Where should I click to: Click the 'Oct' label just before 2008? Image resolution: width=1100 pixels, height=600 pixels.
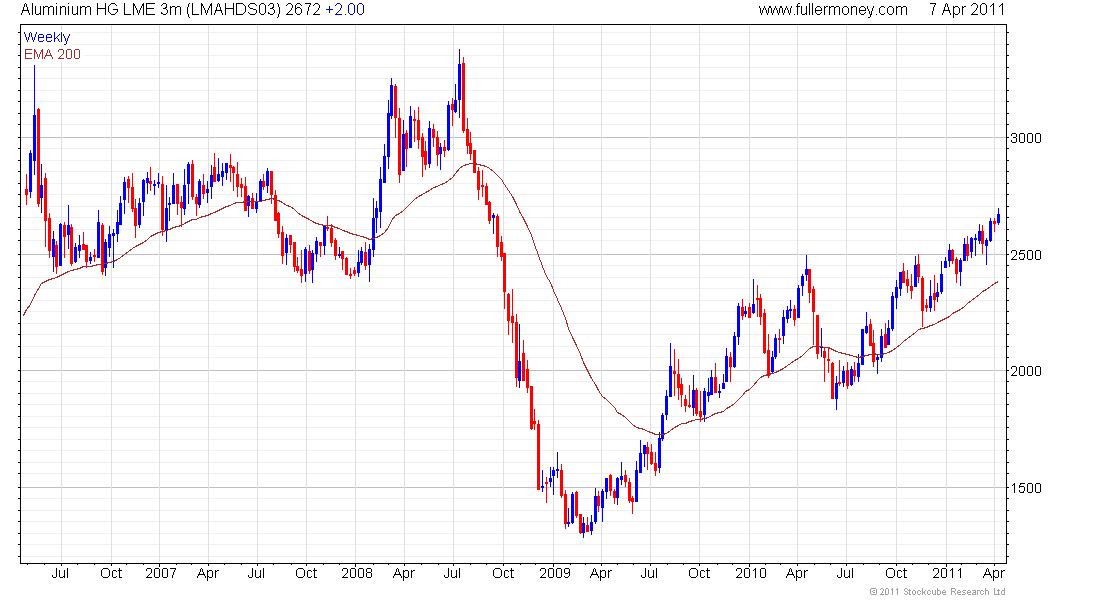pyautogui.click(x=306, y=573)
